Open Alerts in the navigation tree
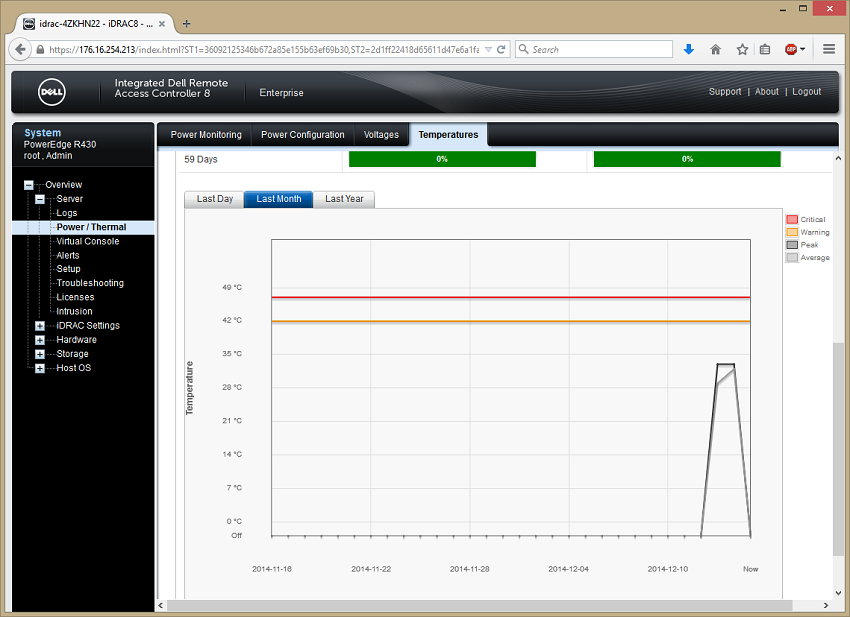Image resolution: width=850 pixels, height=617 pixels. tap(68, 255)
